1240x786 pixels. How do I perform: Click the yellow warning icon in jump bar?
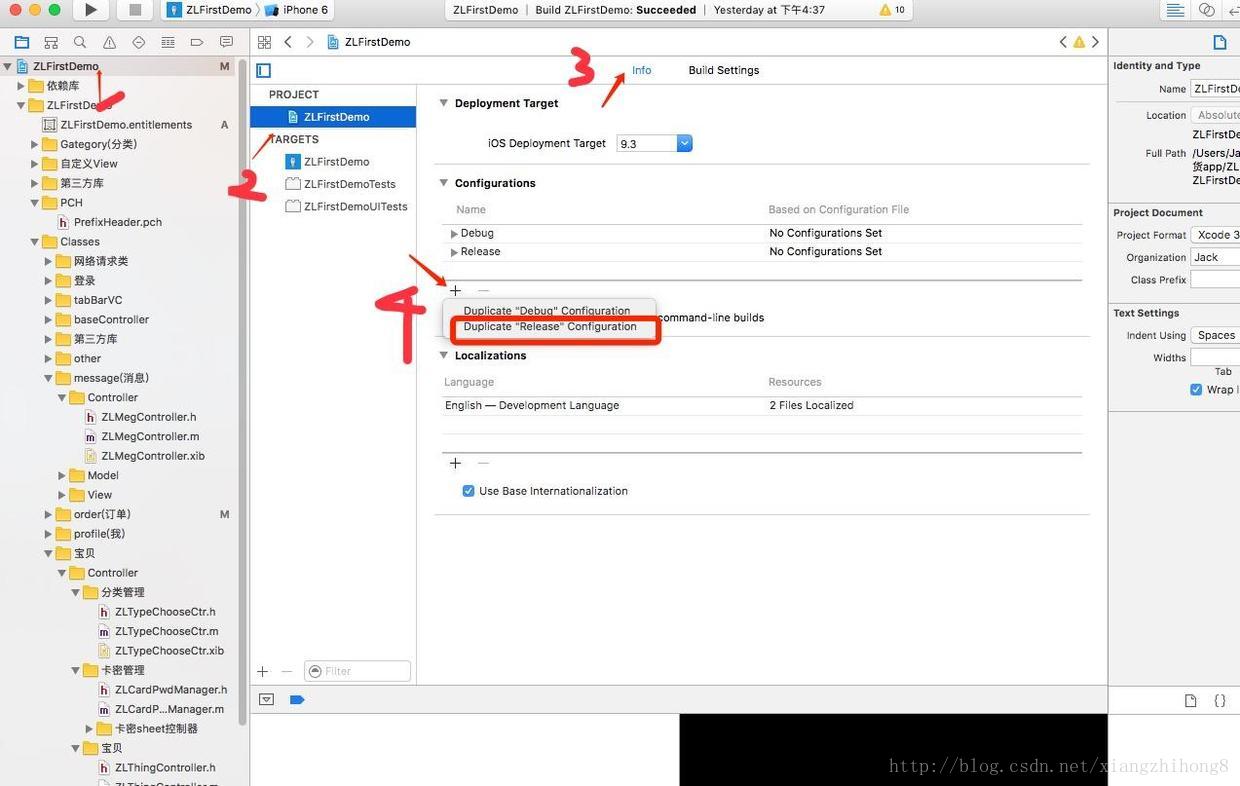click(1079, 42)
